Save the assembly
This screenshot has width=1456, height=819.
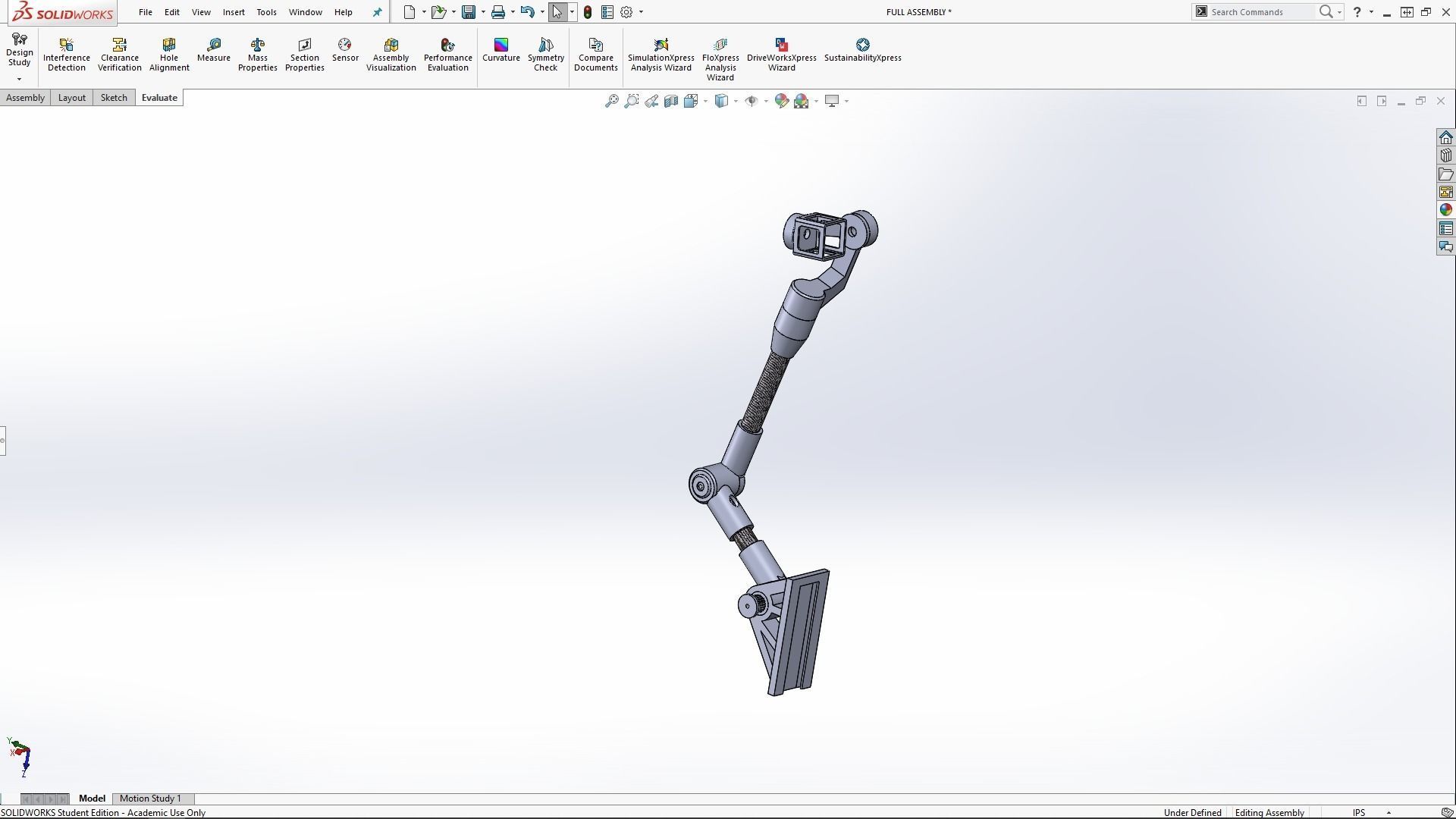[x=469, y=12]
